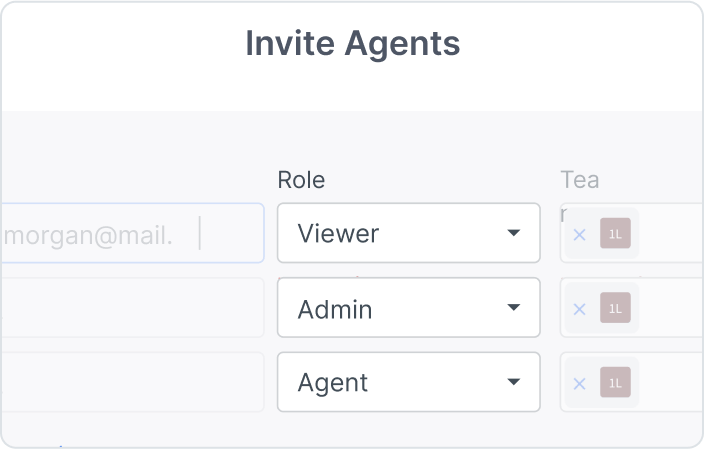The height and width of the screenshot is (449, 704).
Task: Click the empty email field beside Admin
Action: (130, 308)
